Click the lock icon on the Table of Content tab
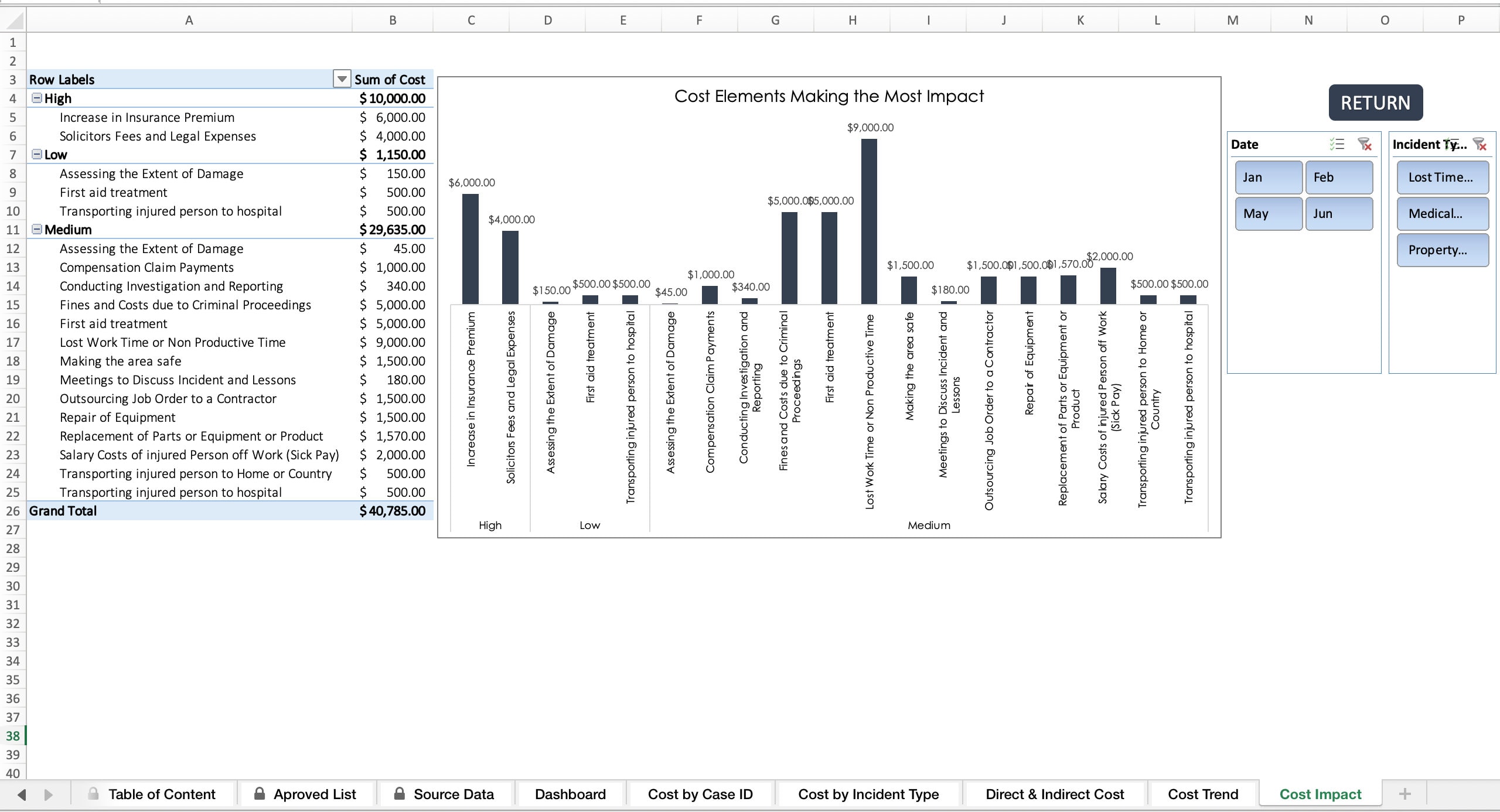 [x=92, y=794]
